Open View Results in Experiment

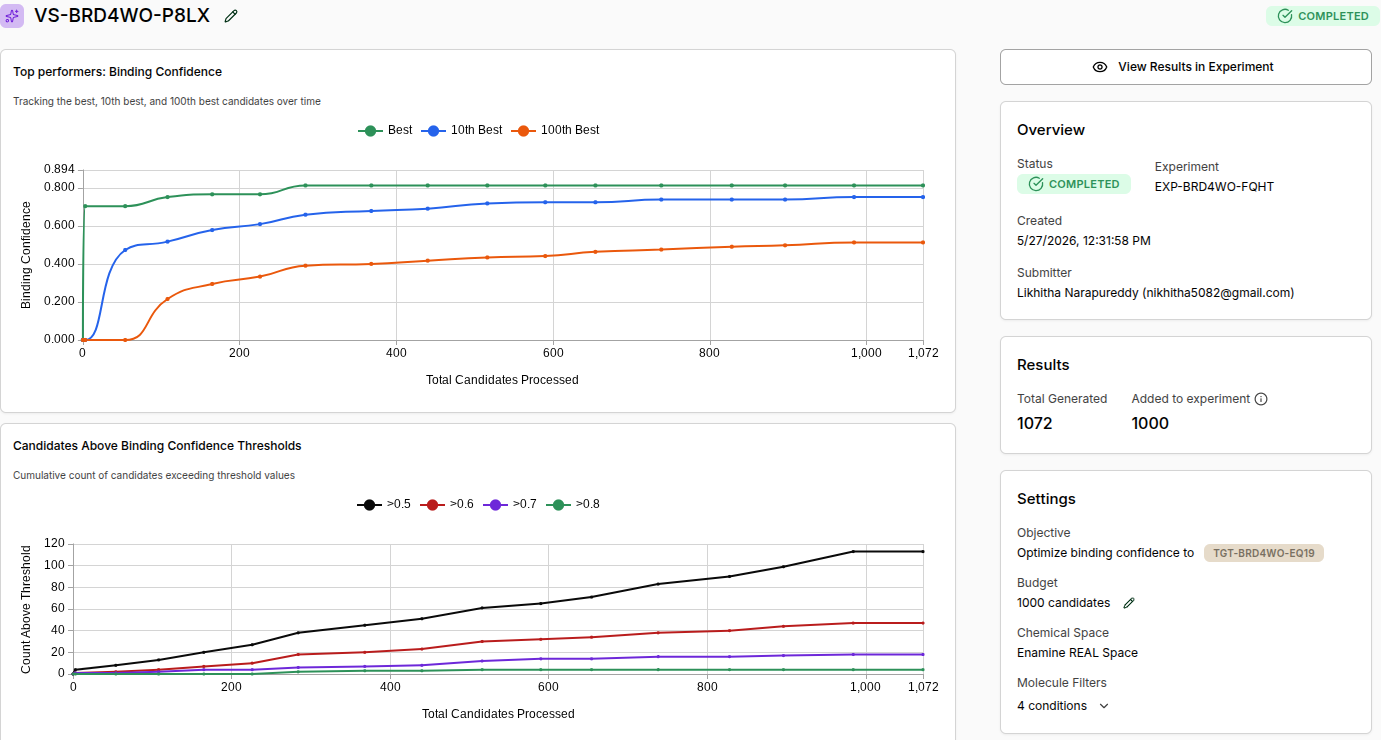(1185, 67)
